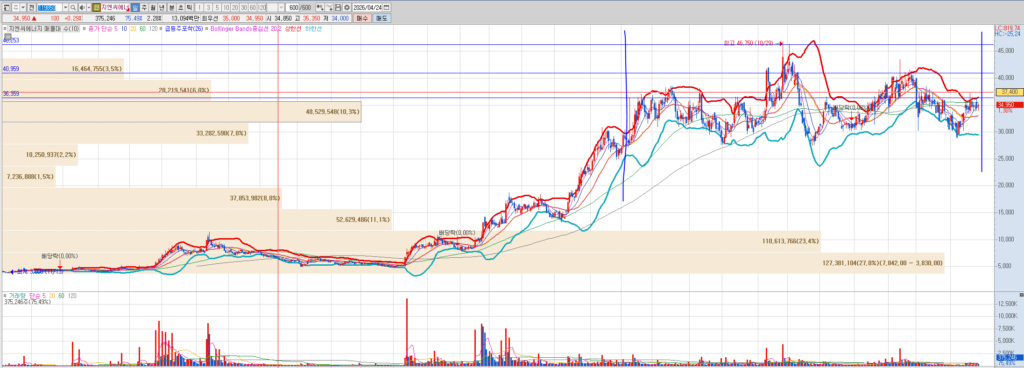The image size is (1024, 368).
Task: Click the 하한선 legend label
Action: [x=313, y=29]
